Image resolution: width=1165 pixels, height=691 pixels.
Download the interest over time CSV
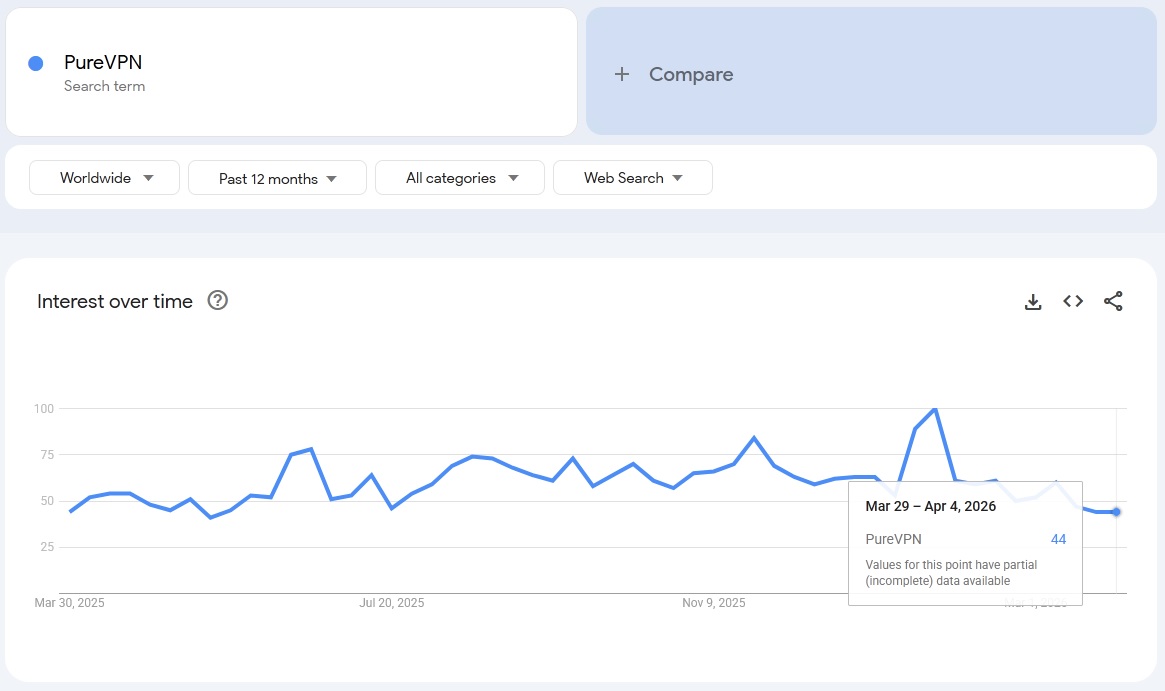(x=1033, y=302)
